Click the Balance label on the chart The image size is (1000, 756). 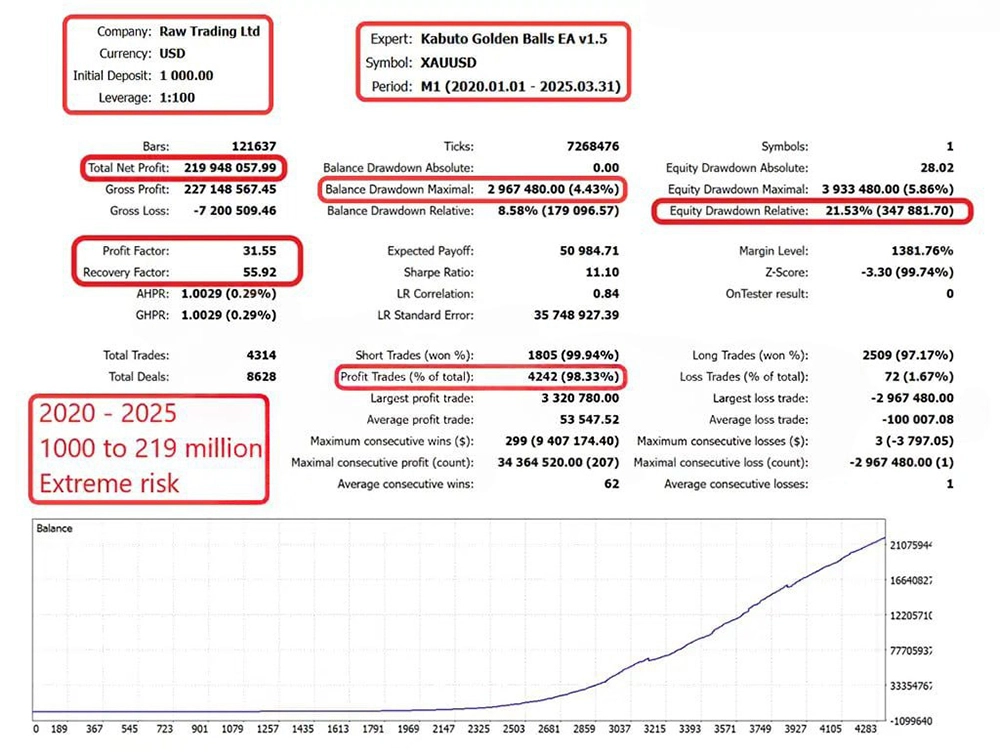click(52, 527)
